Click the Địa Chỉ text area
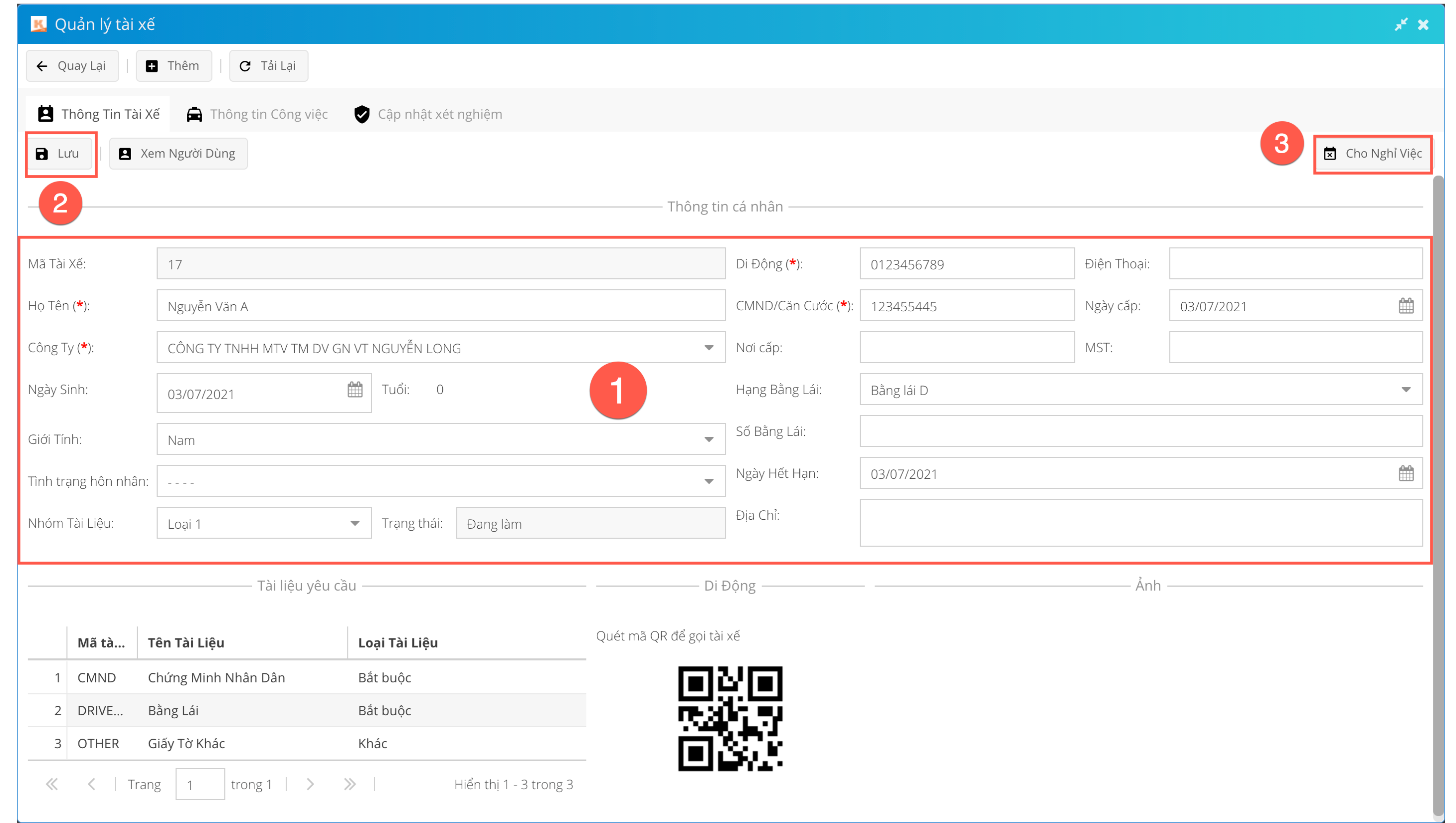This screenshot has width=1456, height=823. tap(1140, 522)
